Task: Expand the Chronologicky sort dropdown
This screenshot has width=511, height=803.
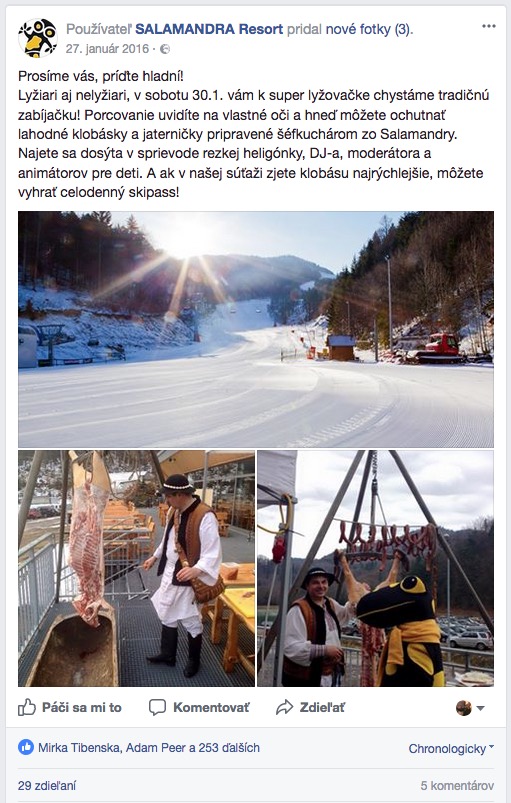Action: 451,748
